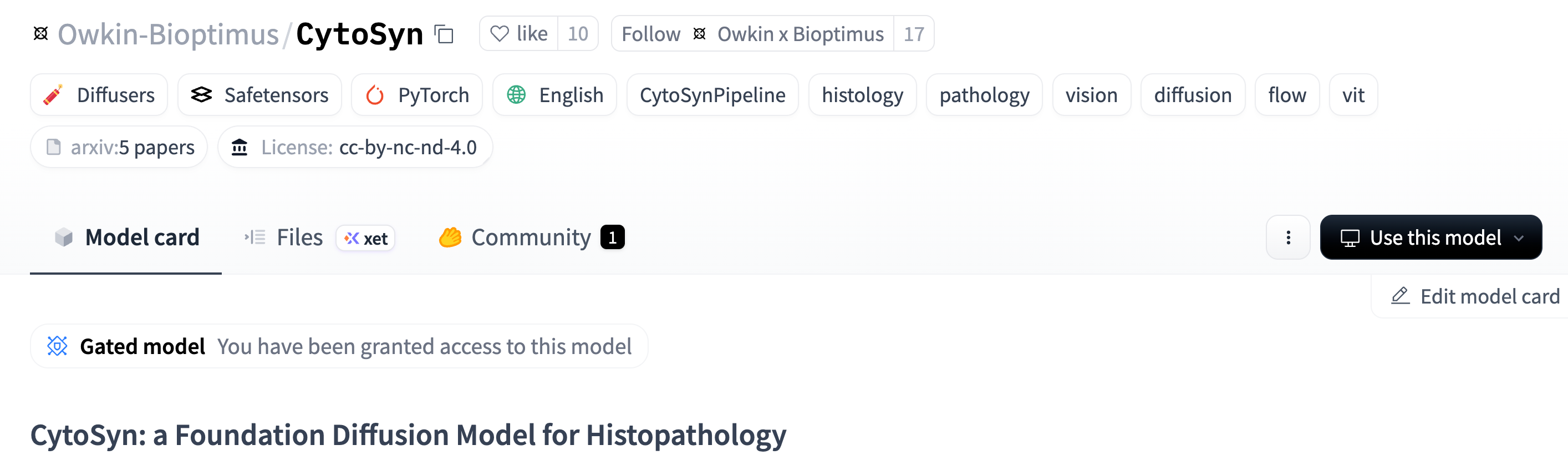
Task: Click the follower count 17
Action: point(913,34)
